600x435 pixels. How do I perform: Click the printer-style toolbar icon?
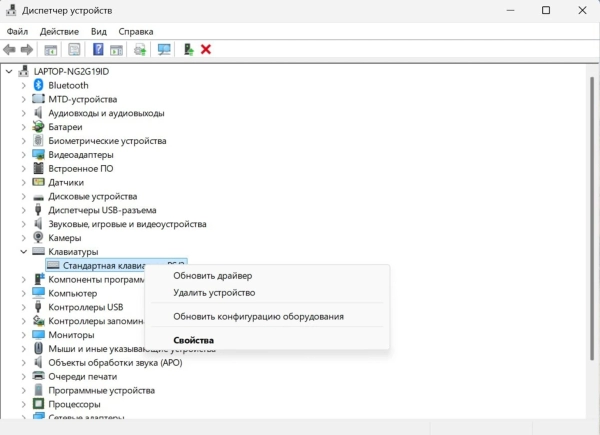point(140,49)
